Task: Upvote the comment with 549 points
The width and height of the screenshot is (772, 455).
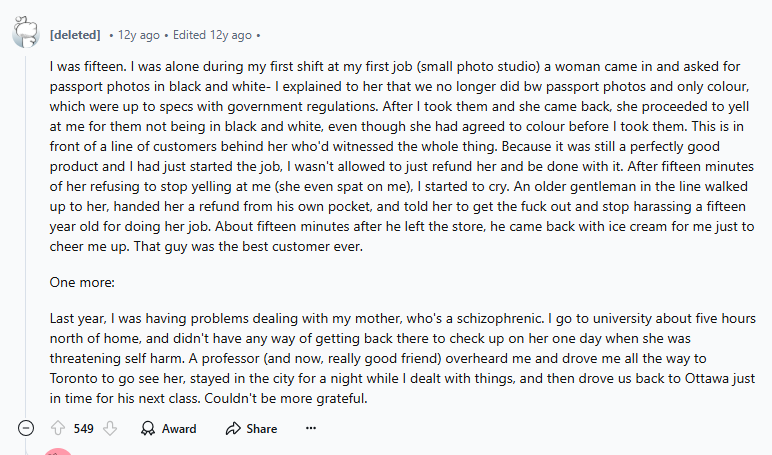Action: pos(58,428)
